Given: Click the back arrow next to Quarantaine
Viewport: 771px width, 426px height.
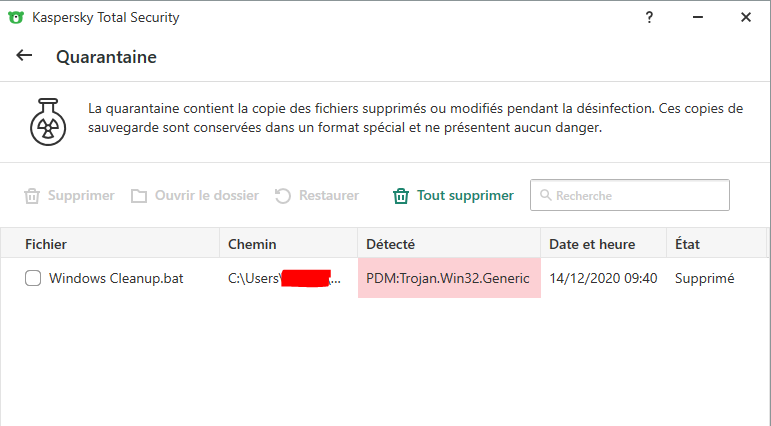Looking at the screenshot, I should coord(24,56).
